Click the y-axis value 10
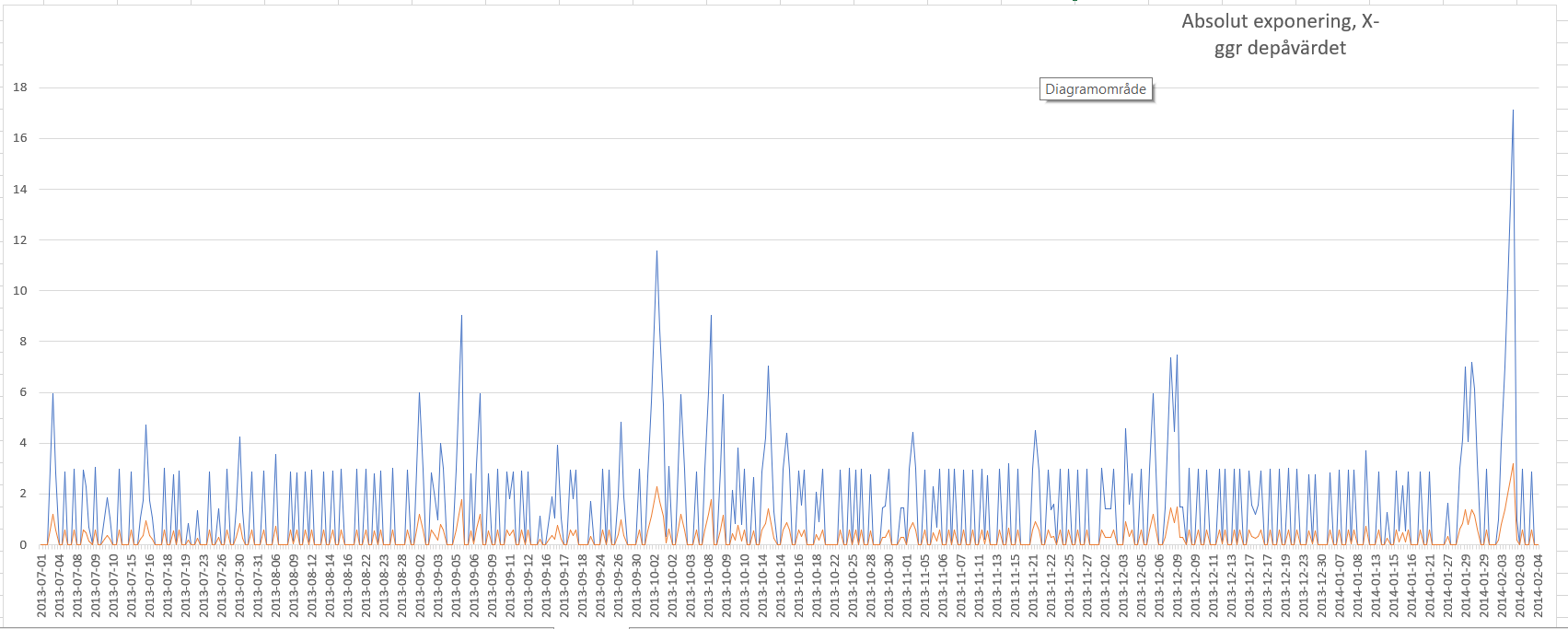Viewport: 1568px width, 629px height. point(20,291)
